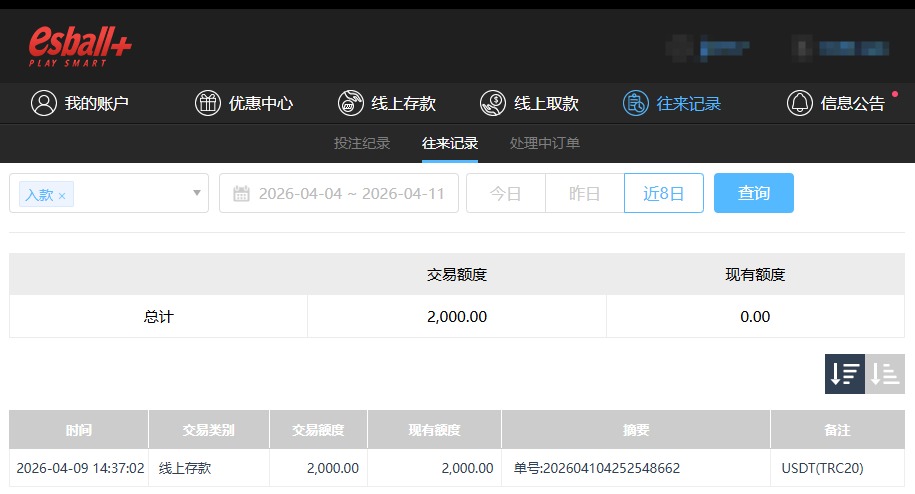Click the total 2,000.00 in summary
Screen dimensions: 915x494
[x=457, y=317]
